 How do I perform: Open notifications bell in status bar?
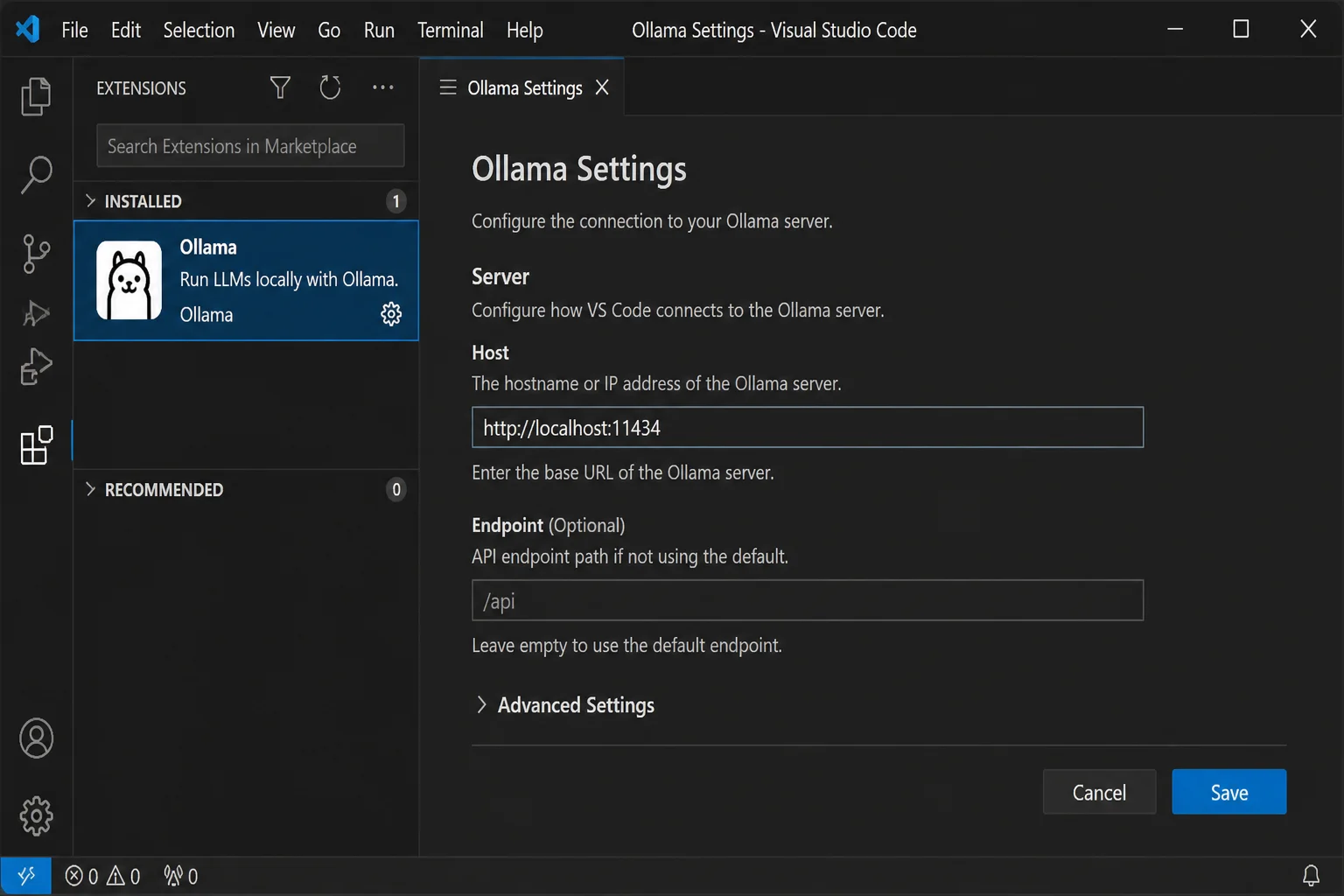pyautogui.click(x=1311, y=876)
